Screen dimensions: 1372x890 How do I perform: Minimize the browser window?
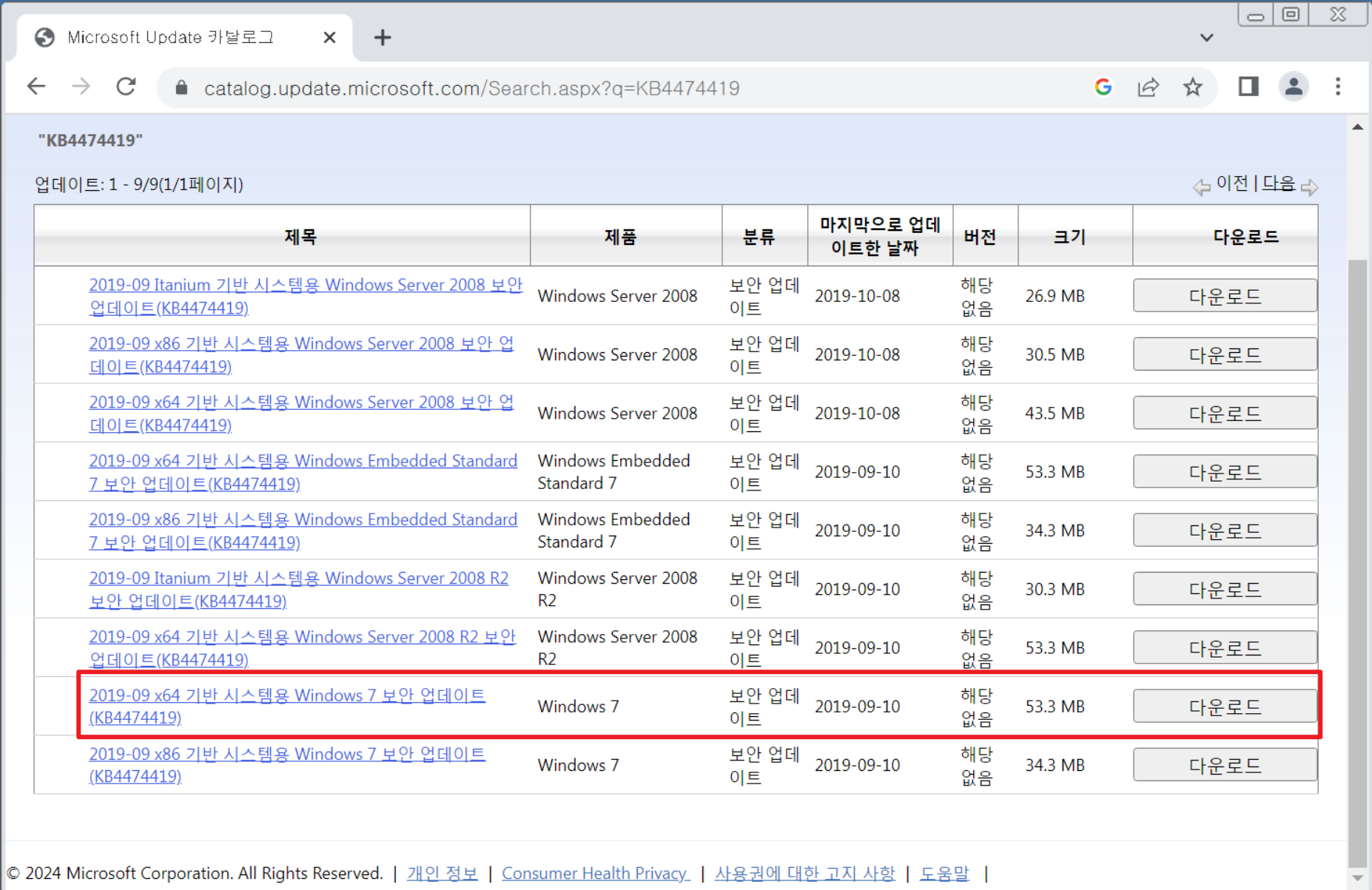point(1256,15)
